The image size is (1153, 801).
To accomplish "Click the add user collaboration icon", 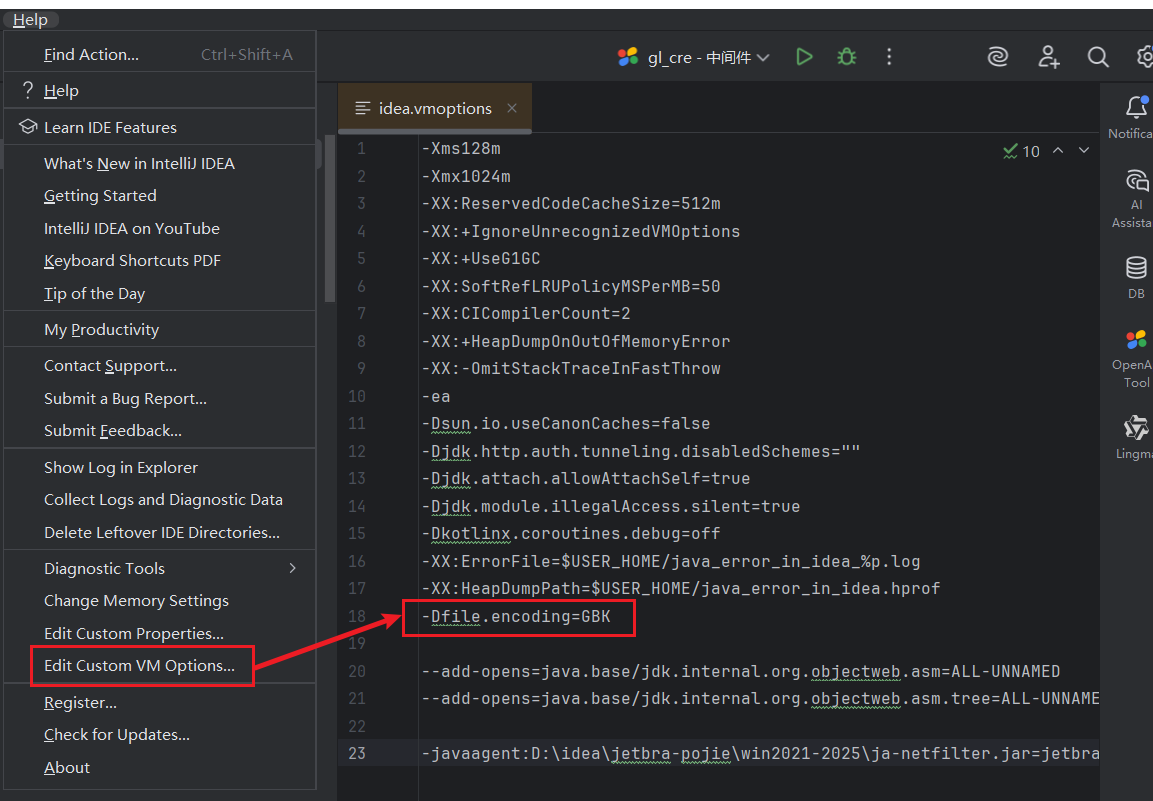I will (1049, 57).
